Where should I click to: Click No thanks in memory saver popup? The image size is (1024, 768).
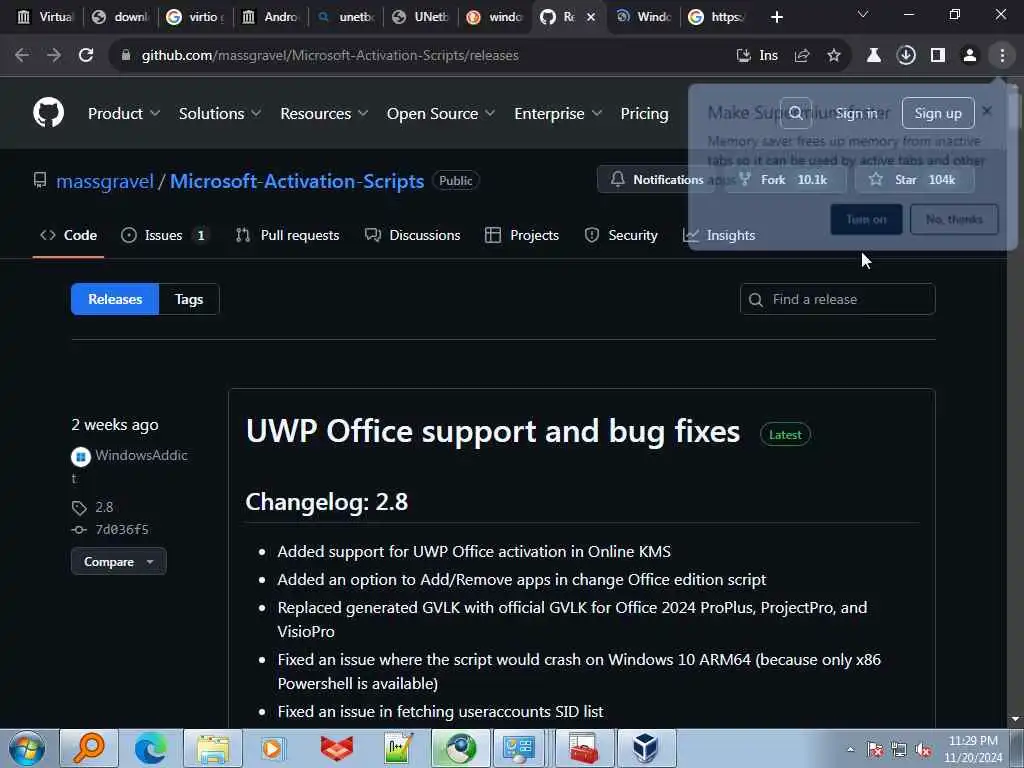(954, 219)
